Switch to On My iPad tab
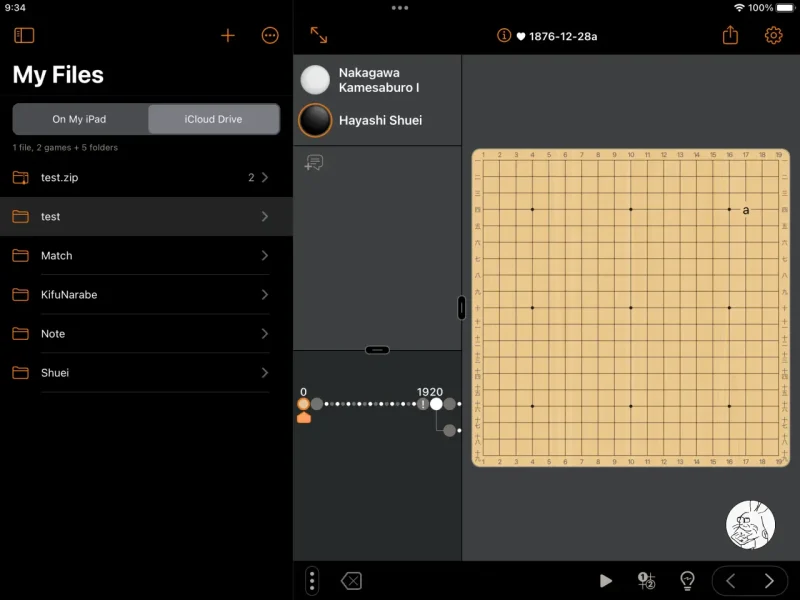This screenshot has width=800, height=600. (x=80, y=119)
